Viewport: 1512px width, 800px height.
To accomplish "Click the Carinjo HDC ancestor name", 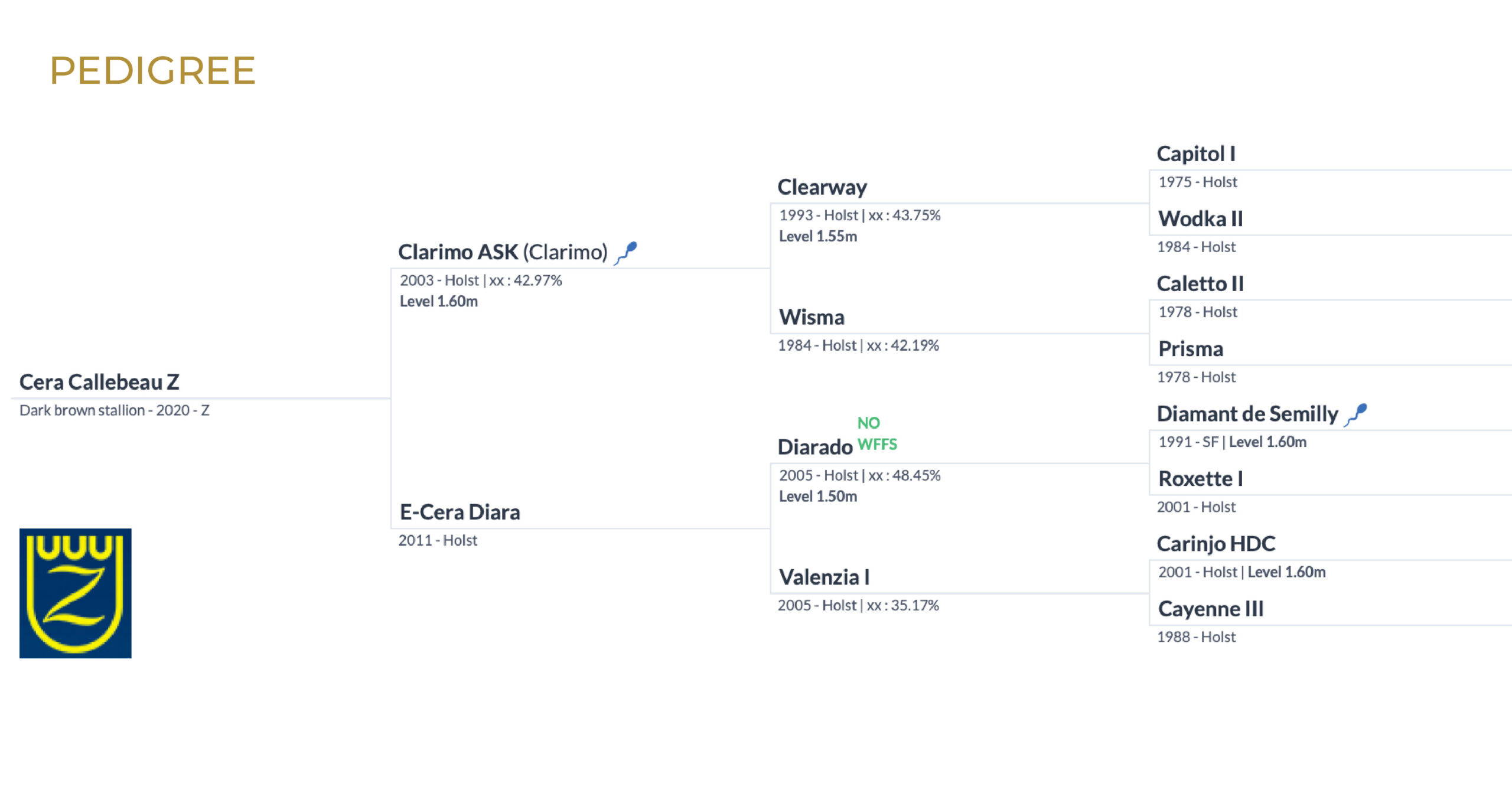I will click(1216, 544).
